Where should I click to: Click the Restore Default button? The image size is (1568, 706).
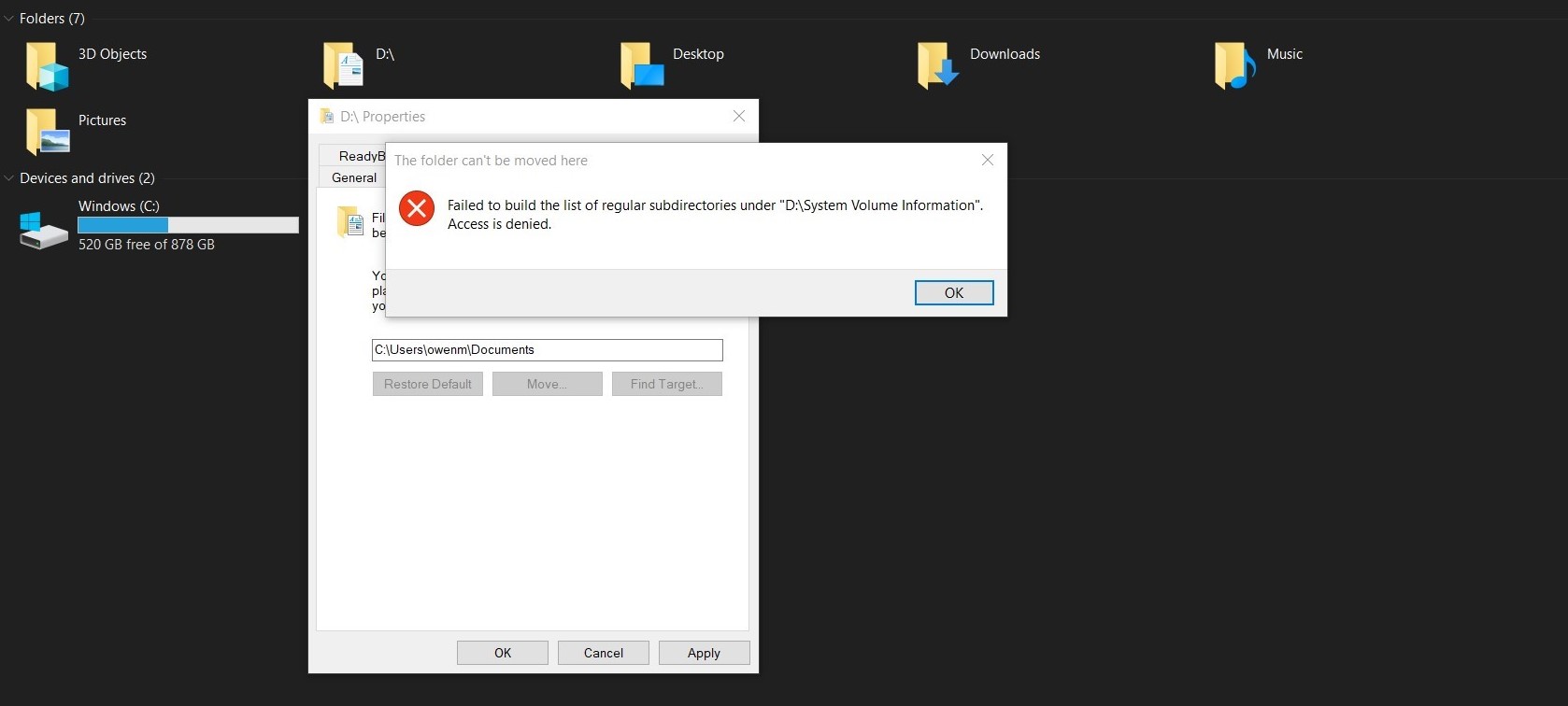tap(428, 384)
